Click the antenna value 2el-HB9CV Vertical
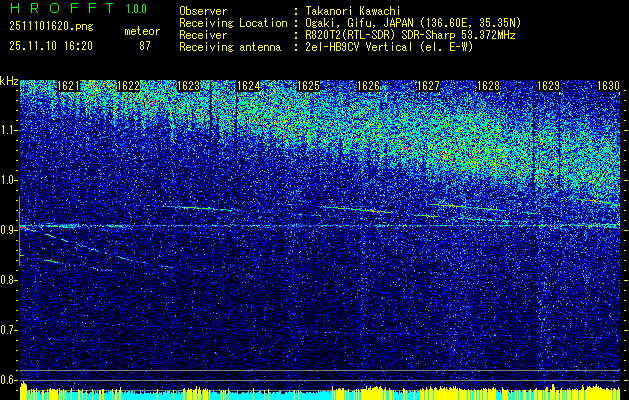Screen dimensions: 629x400 389,47
